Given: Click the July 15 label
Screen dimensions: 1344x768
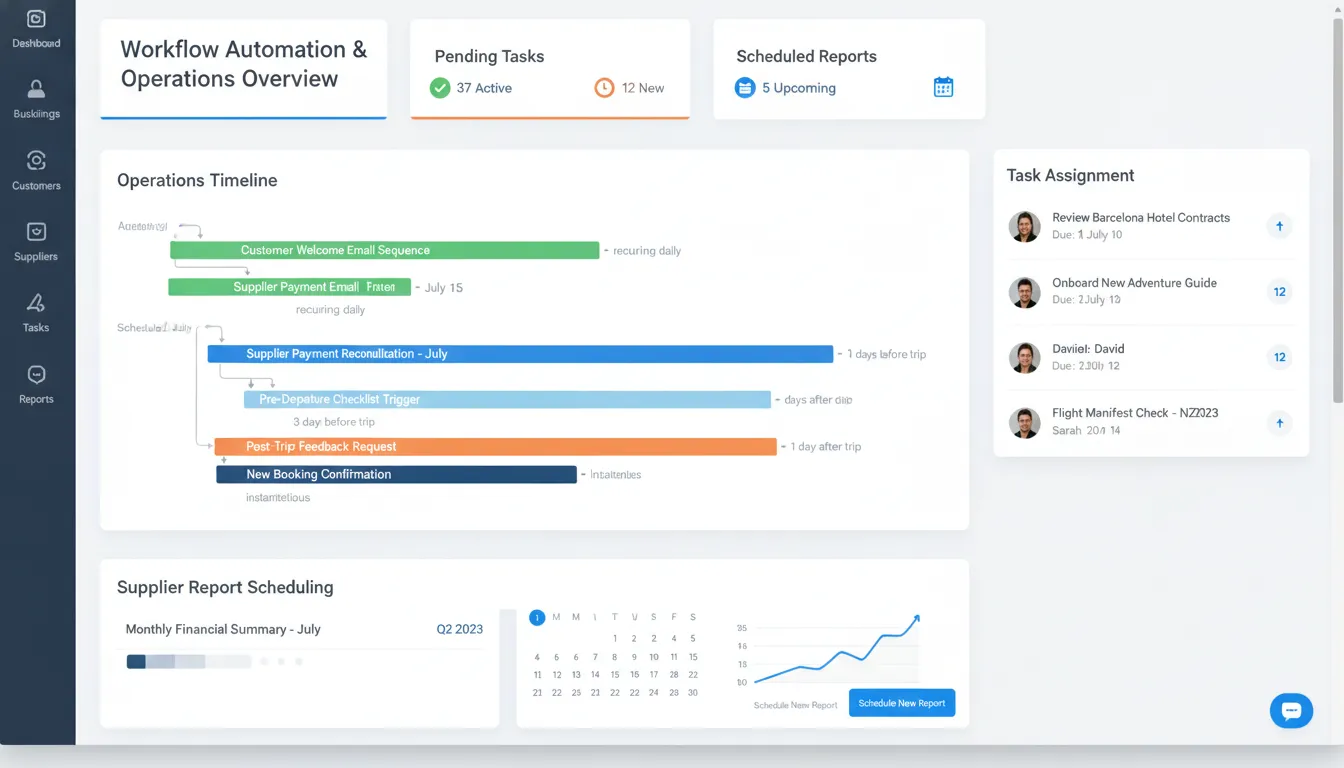Looking at the screenshot, I should (x=443, y=288).
